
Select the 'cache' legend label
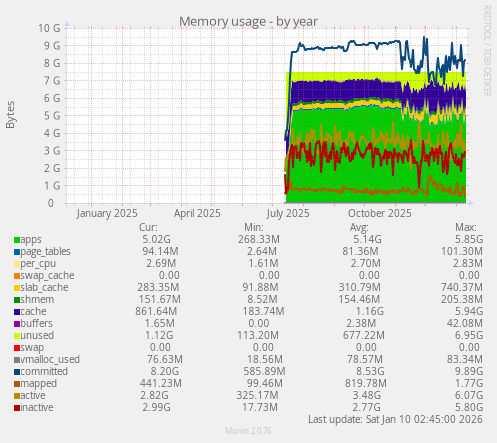[33, 311]
